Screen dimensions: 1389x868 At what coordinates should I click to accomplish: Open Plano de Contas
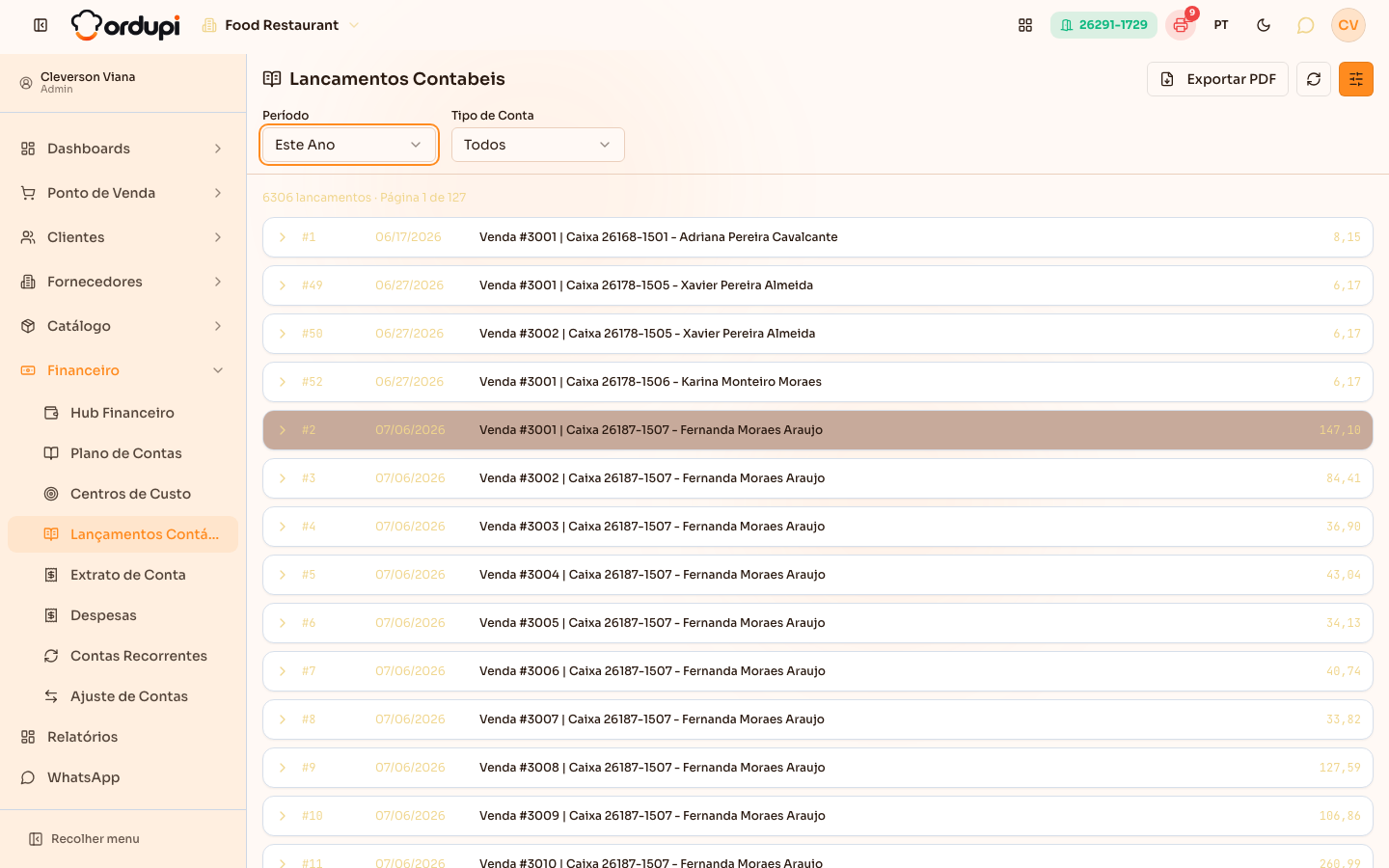point(123,453)
